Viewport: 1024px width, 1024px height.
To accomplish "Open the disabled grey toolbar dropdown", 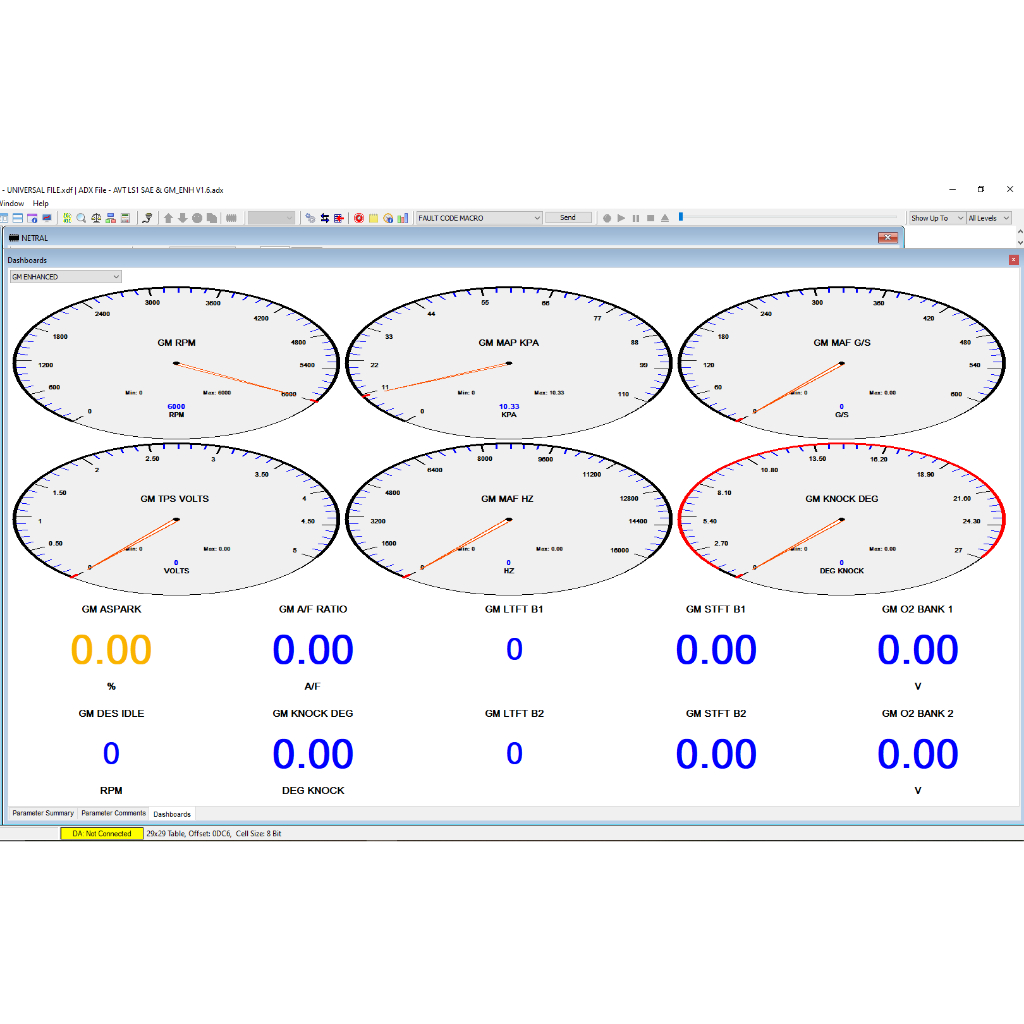I will (272, 218).
